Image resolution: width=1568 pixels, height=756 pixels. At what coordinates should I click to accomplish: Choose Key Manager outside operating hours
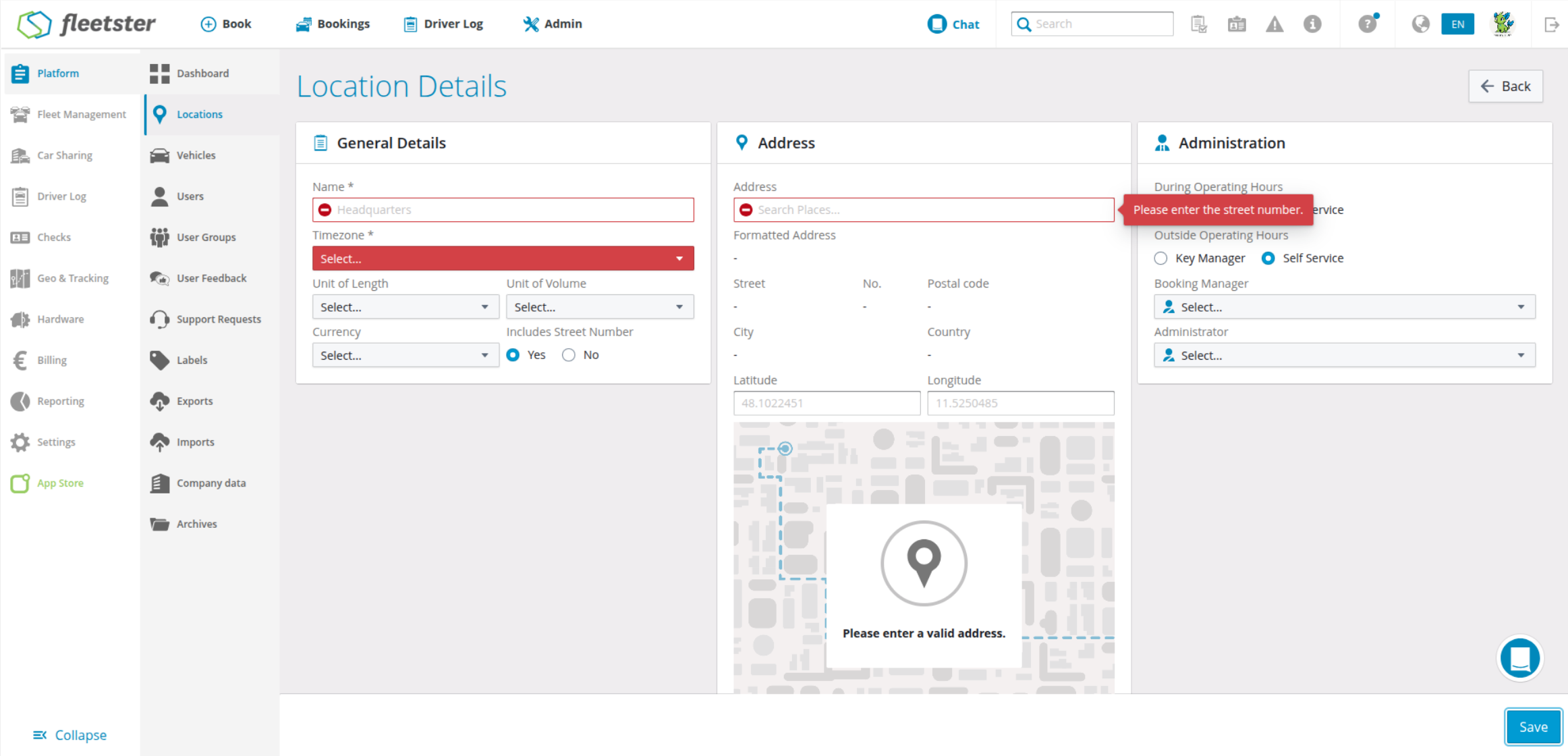(1160, 259)
